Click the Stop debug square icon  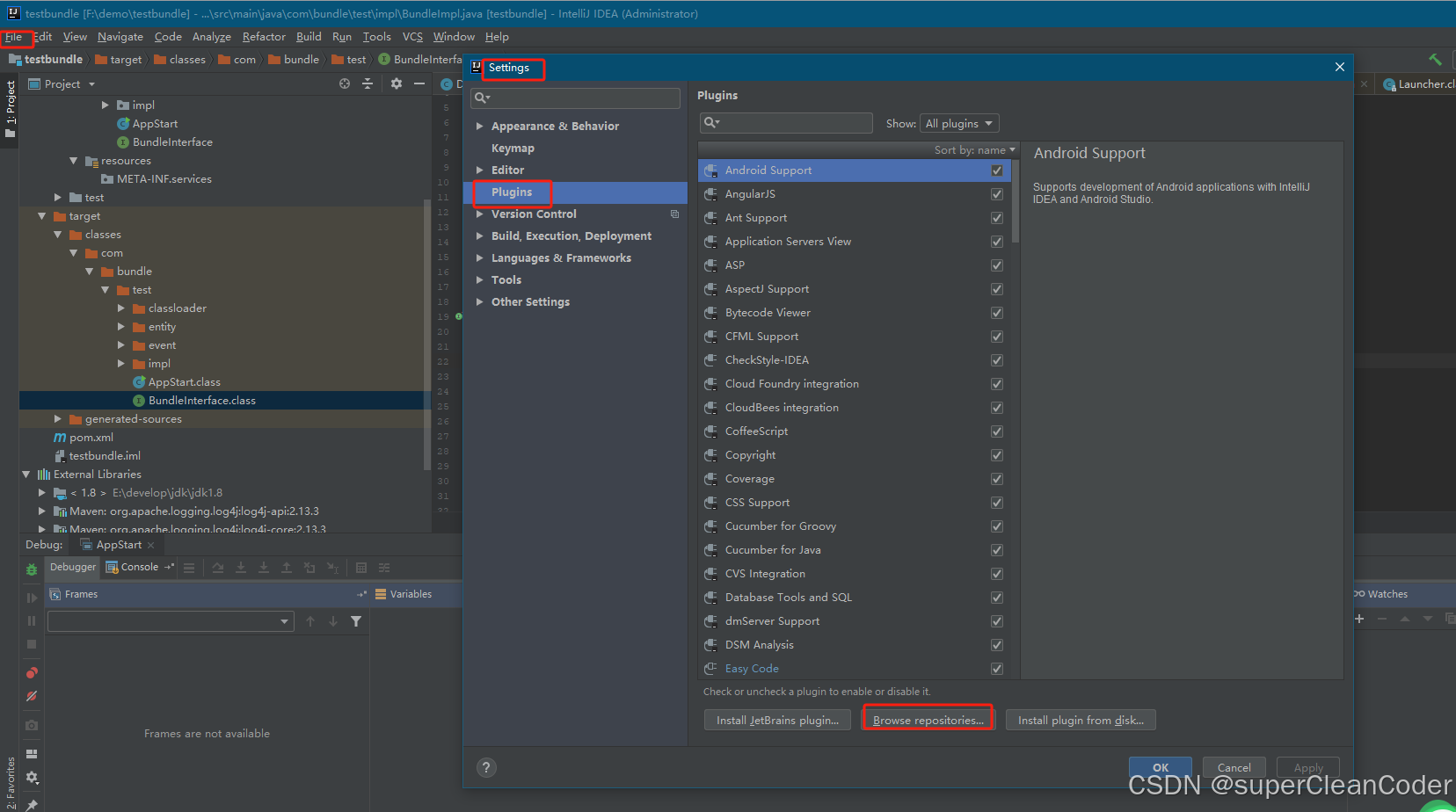pos(32,644)
